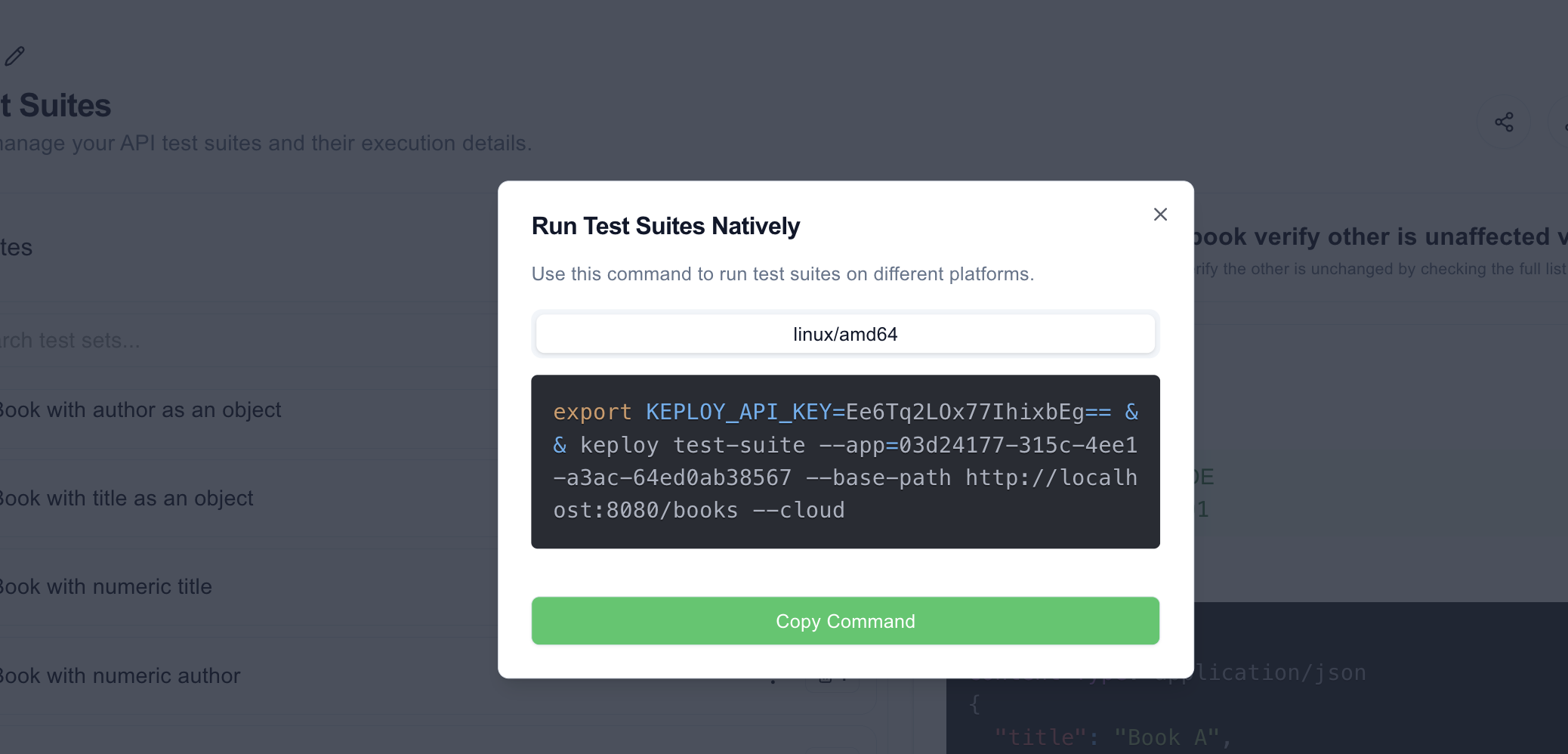Click the KEPLOY_API_KEY variable in the command

tap(737, 412)
